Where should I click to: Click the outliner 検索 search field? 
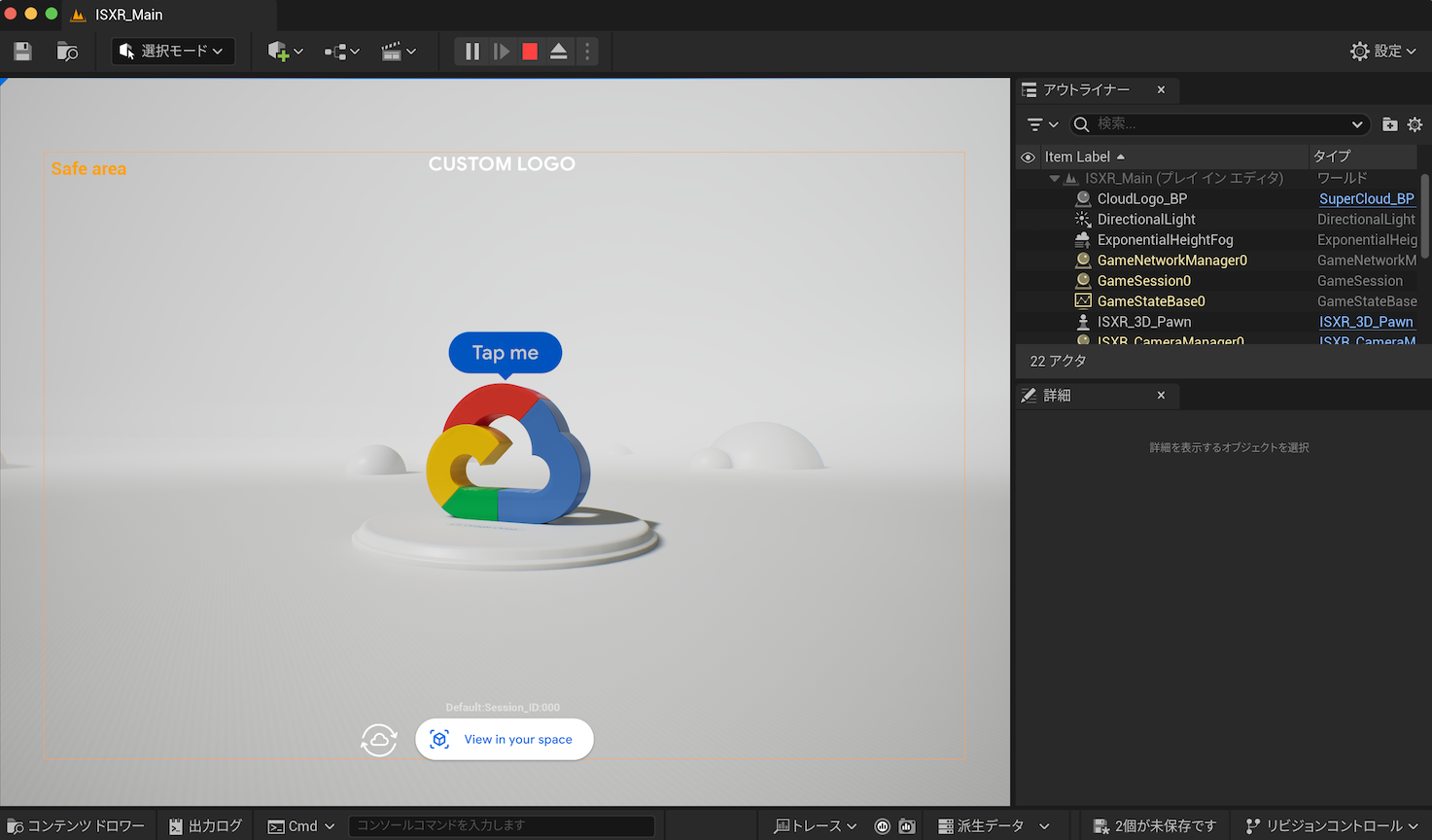click(1219, 124)
